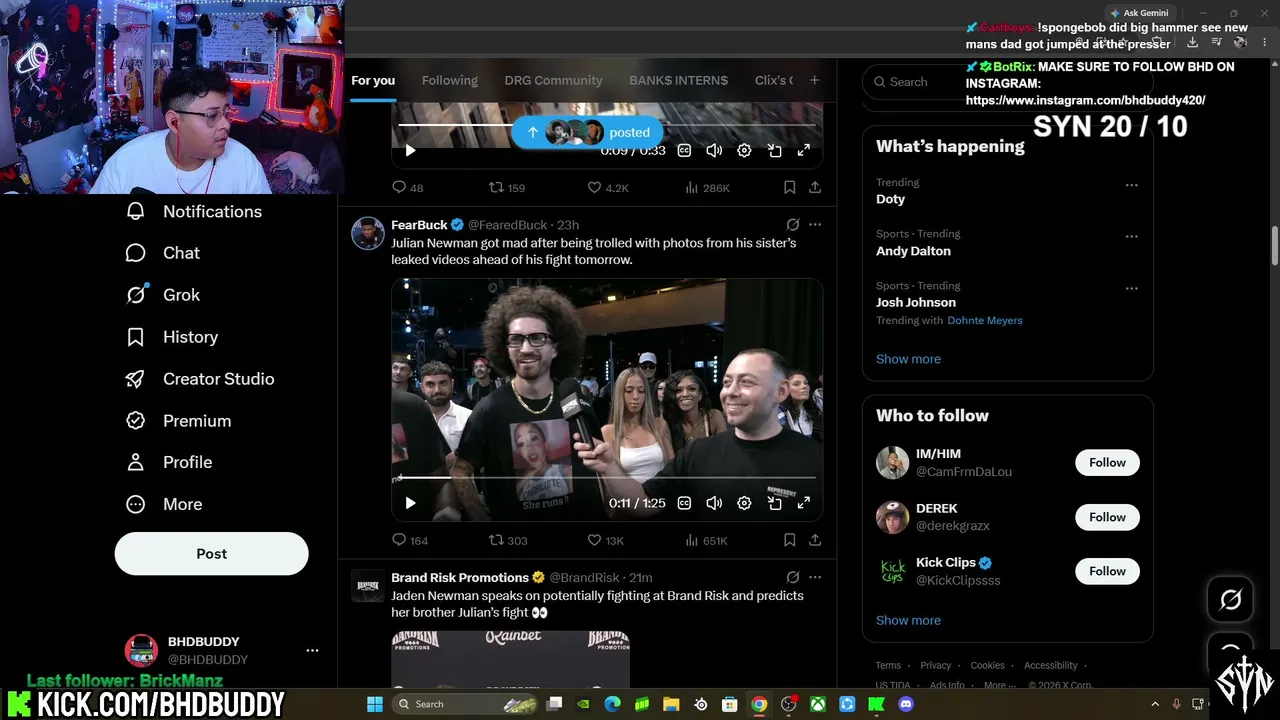This screenshot has width=1280, height=720.
Task: Open the Premium page
Action: tap(178, 421)
